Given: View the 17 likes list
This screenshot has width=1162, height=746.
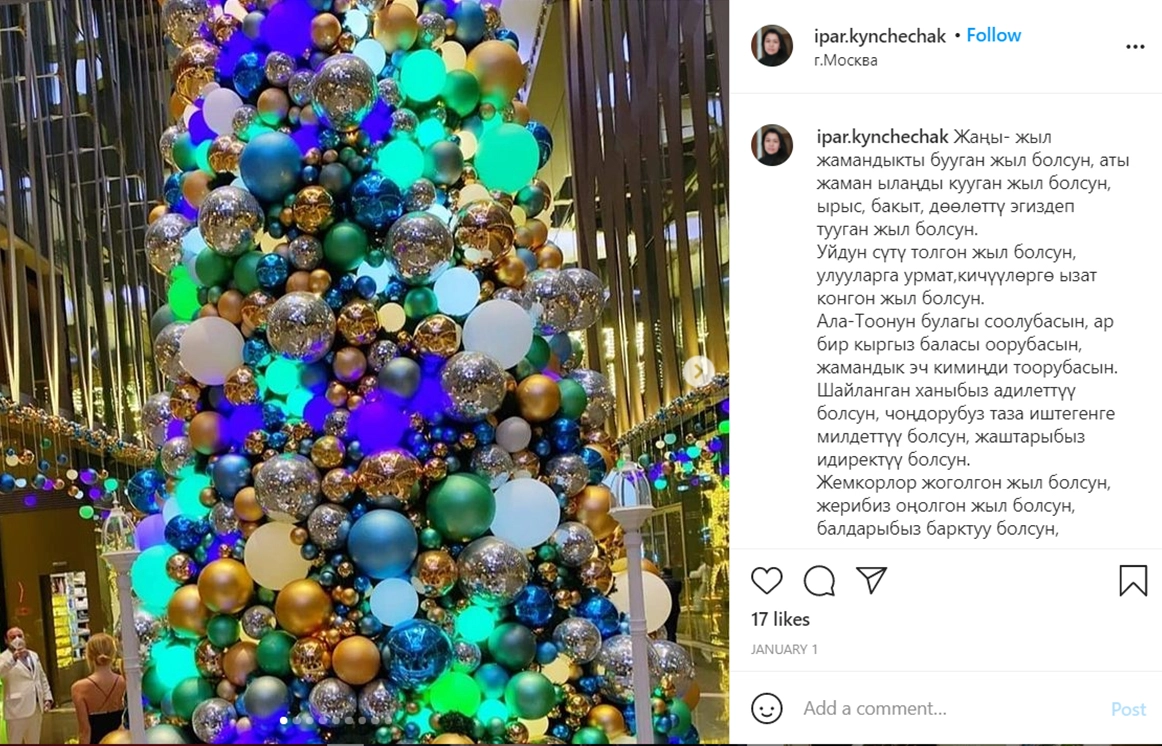Looking at the screenshot, I should pyautogui.click(x=780, y=619).
